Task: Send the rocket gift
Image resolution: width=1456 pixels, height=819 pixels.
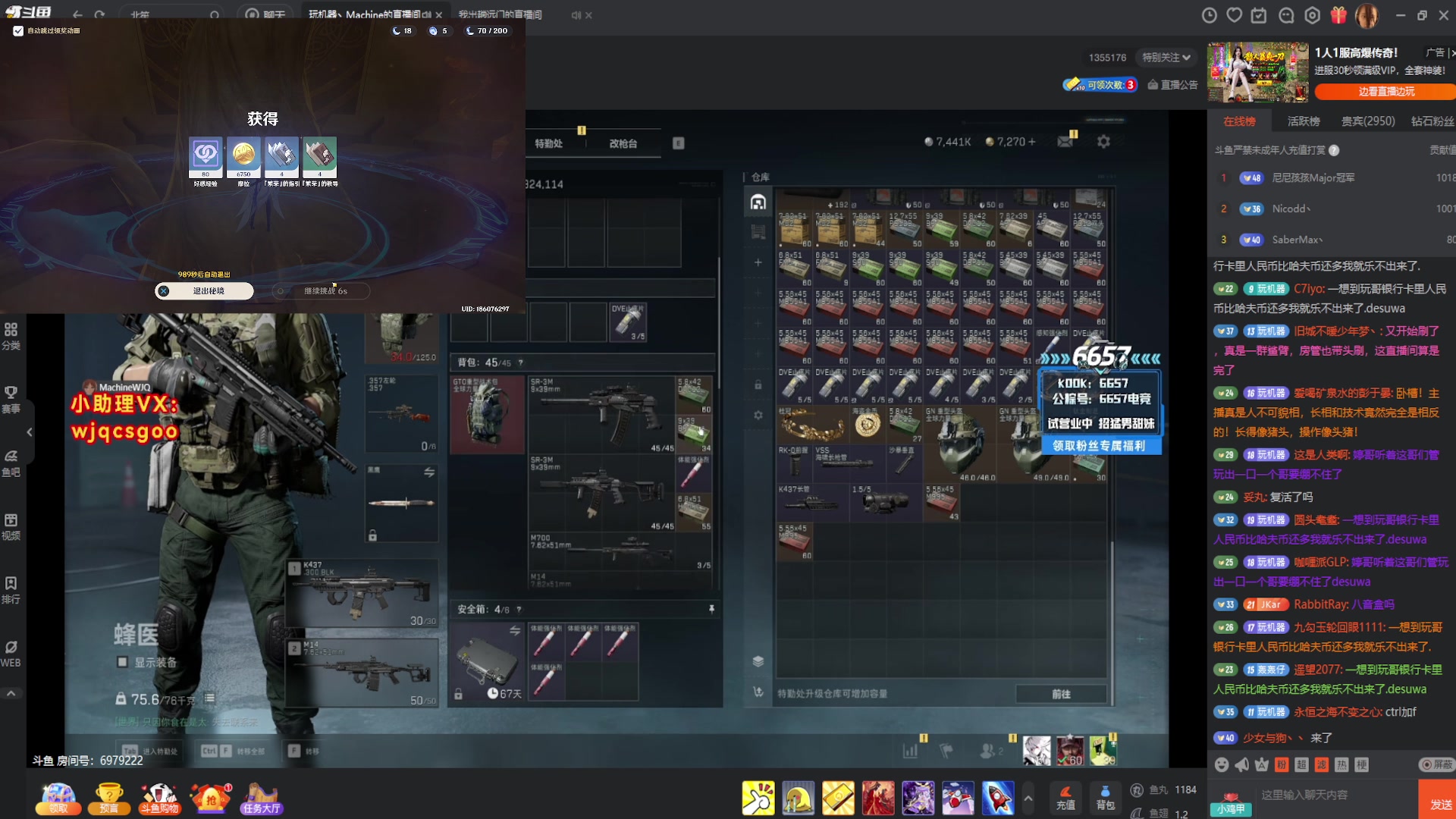Action: click(x=998, y=798)
